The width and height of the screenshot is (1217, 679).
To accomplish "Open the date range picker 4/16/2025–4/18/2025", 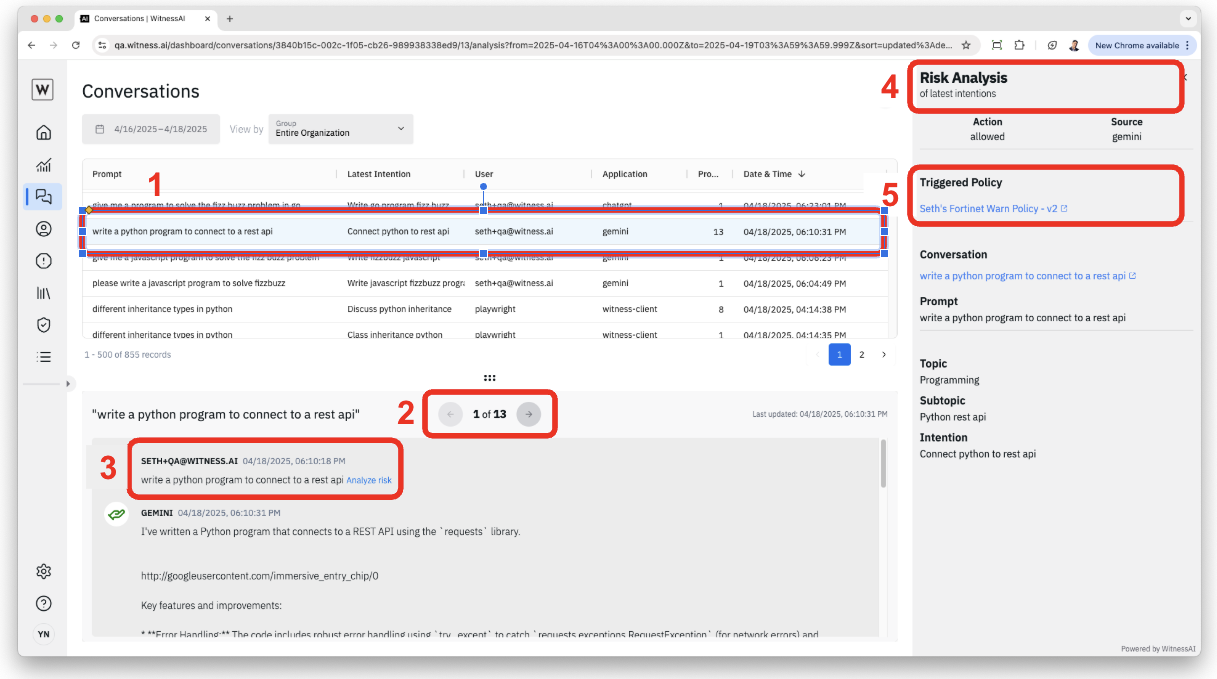I will tap(152, 129).
